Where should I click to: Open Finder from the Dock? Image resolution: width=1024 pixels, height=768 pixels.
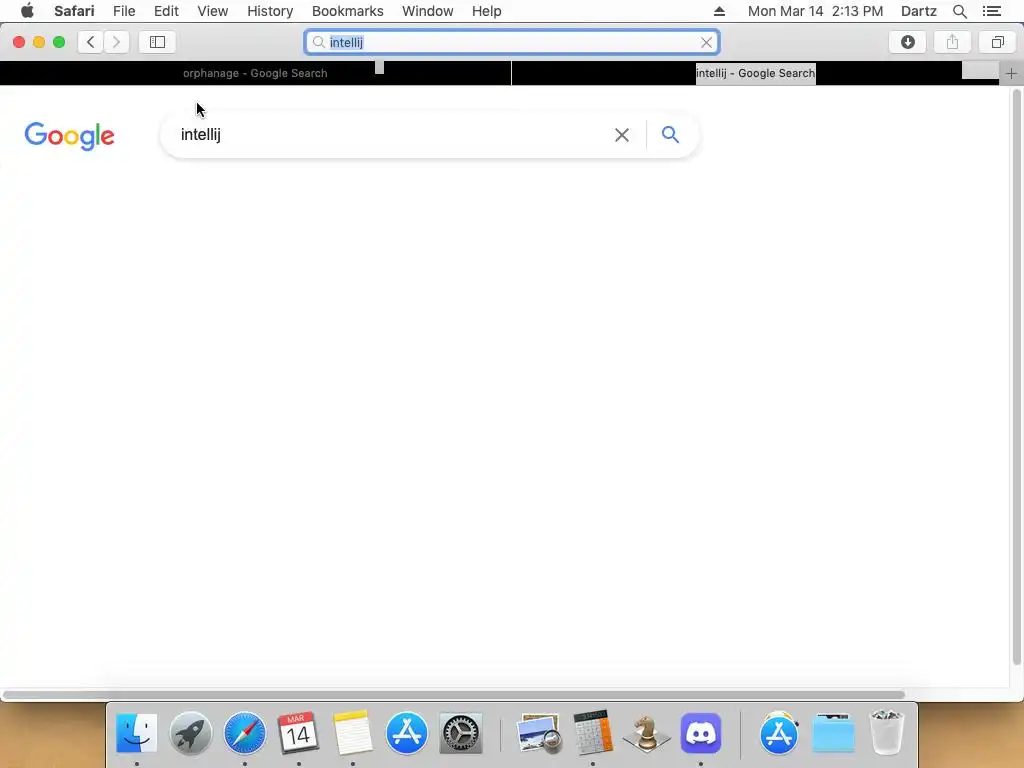point(136,733)
